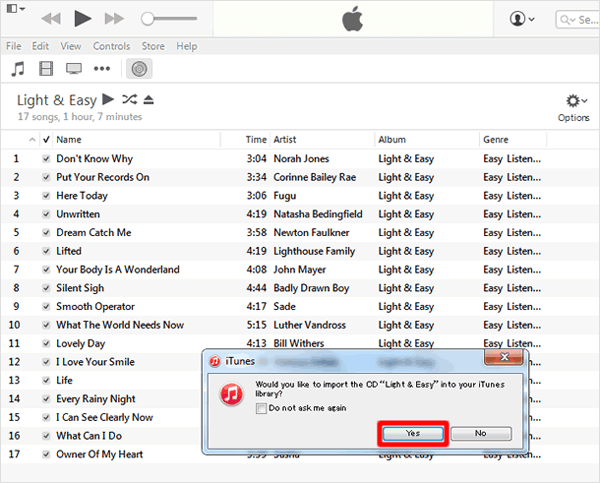Close the iTunes import dialog
This screenshot has height=483, width=600.
click(504, 357)
